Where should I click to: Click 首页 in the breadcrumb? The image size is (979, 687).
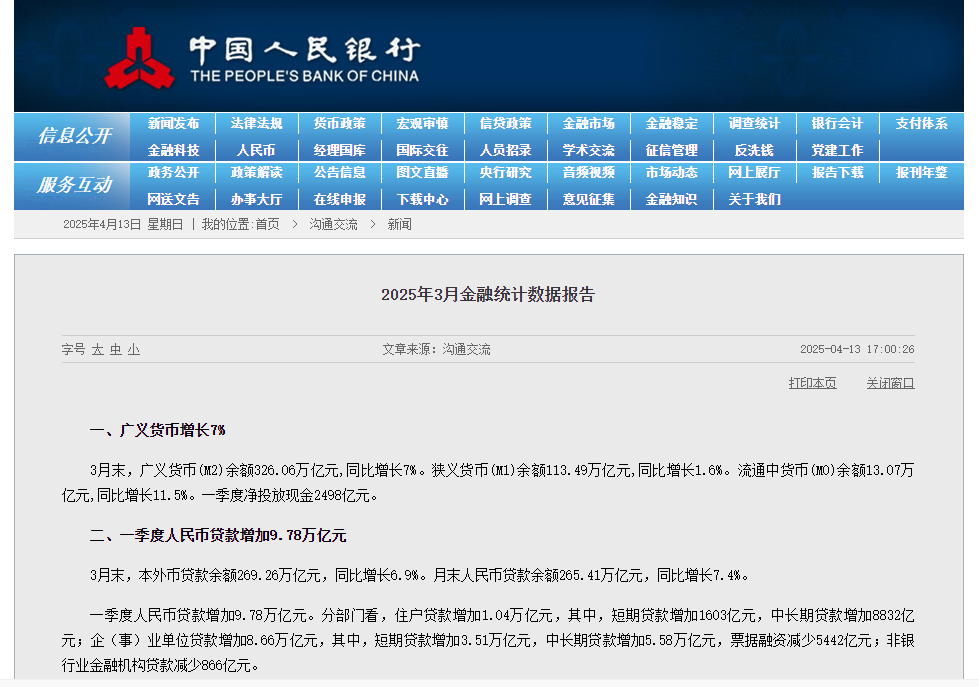[267, 225]
